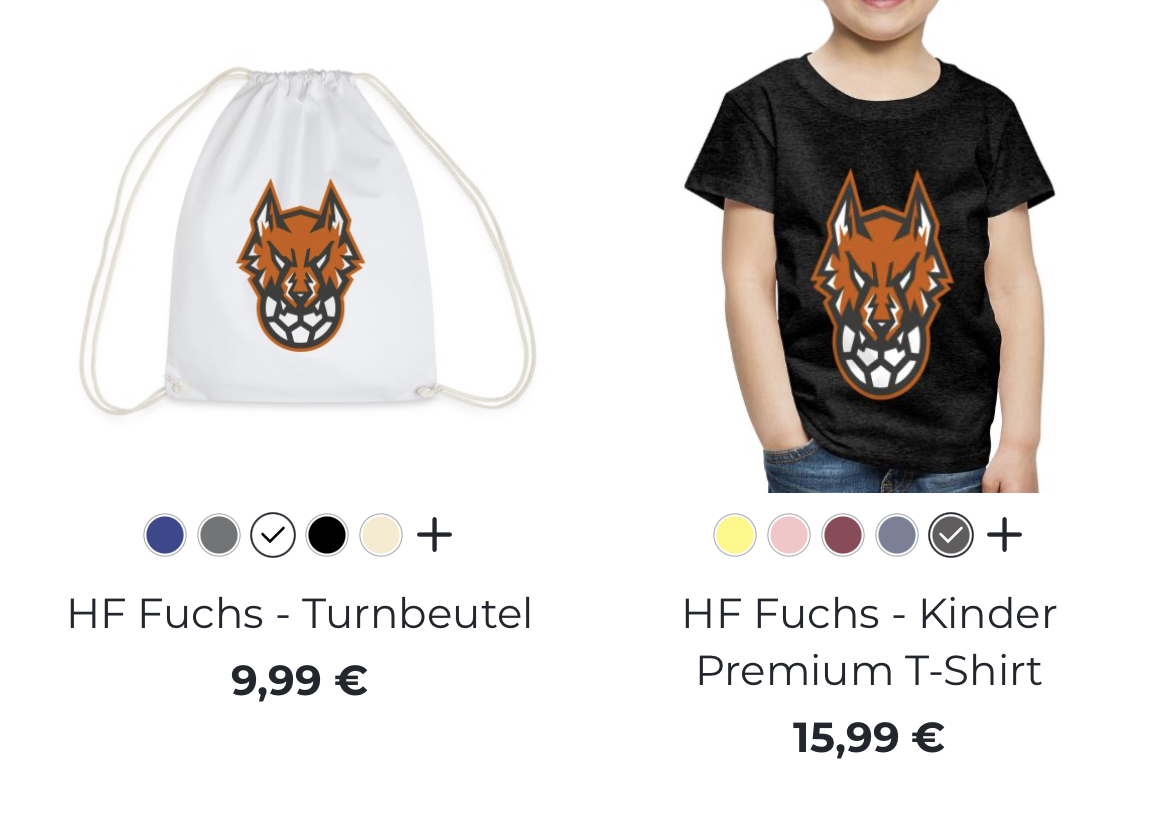Screen dimensions: 1170x817
Task: Pick the burgundy Kinder T-Shirt swatch
Action: pos(842,535)
